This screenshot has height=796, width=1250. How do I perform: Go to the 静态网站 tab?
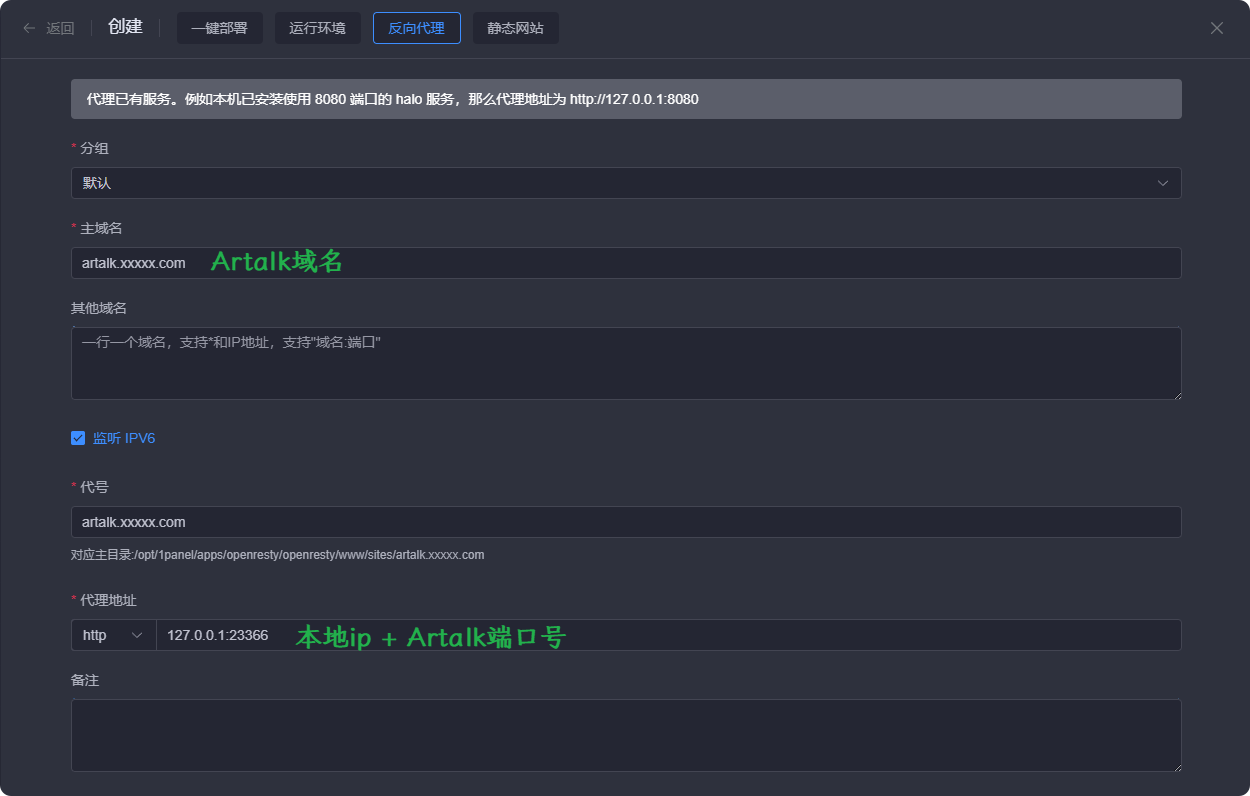click(515, 28)
